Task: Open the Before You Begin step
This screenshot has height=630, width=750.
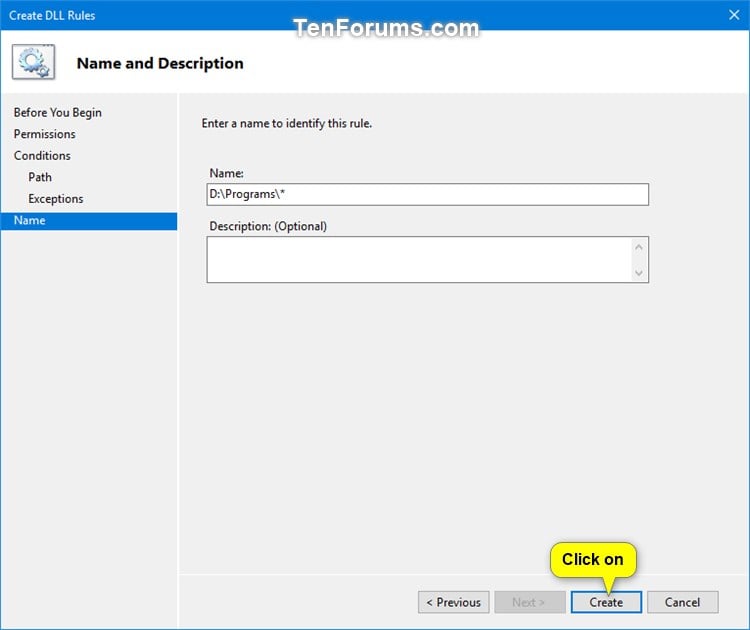Action: point(57,112)
